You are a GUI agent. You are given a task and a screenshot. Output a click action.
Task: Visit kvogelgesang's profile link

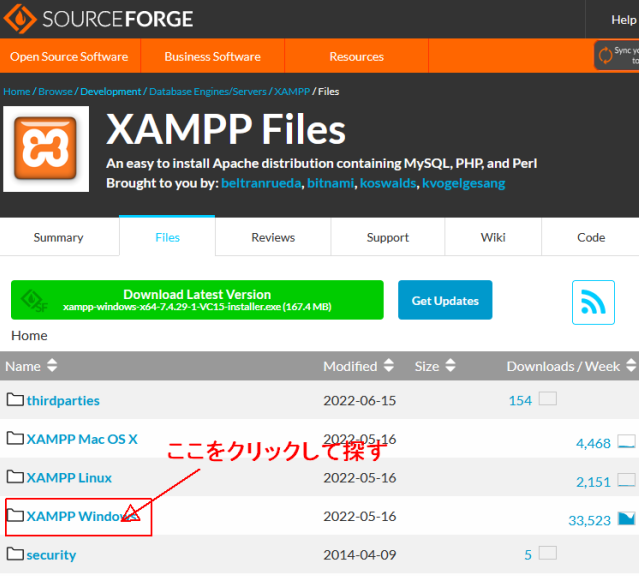[463, 183]
